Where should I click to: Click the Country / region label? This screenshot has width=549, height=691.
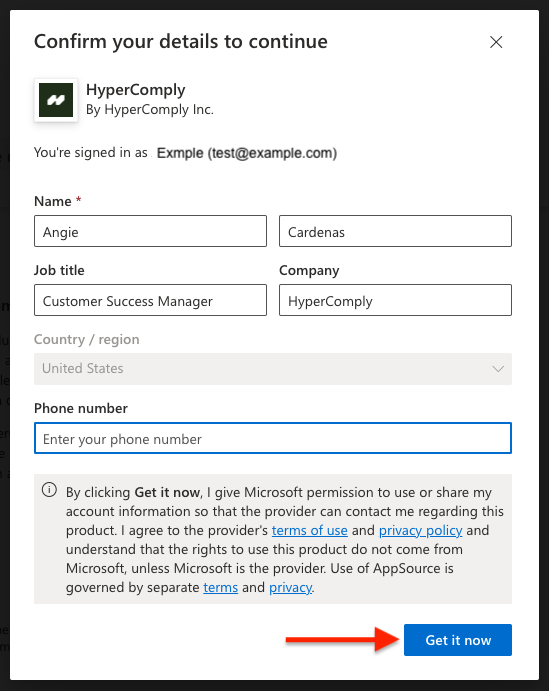(87, 339)
